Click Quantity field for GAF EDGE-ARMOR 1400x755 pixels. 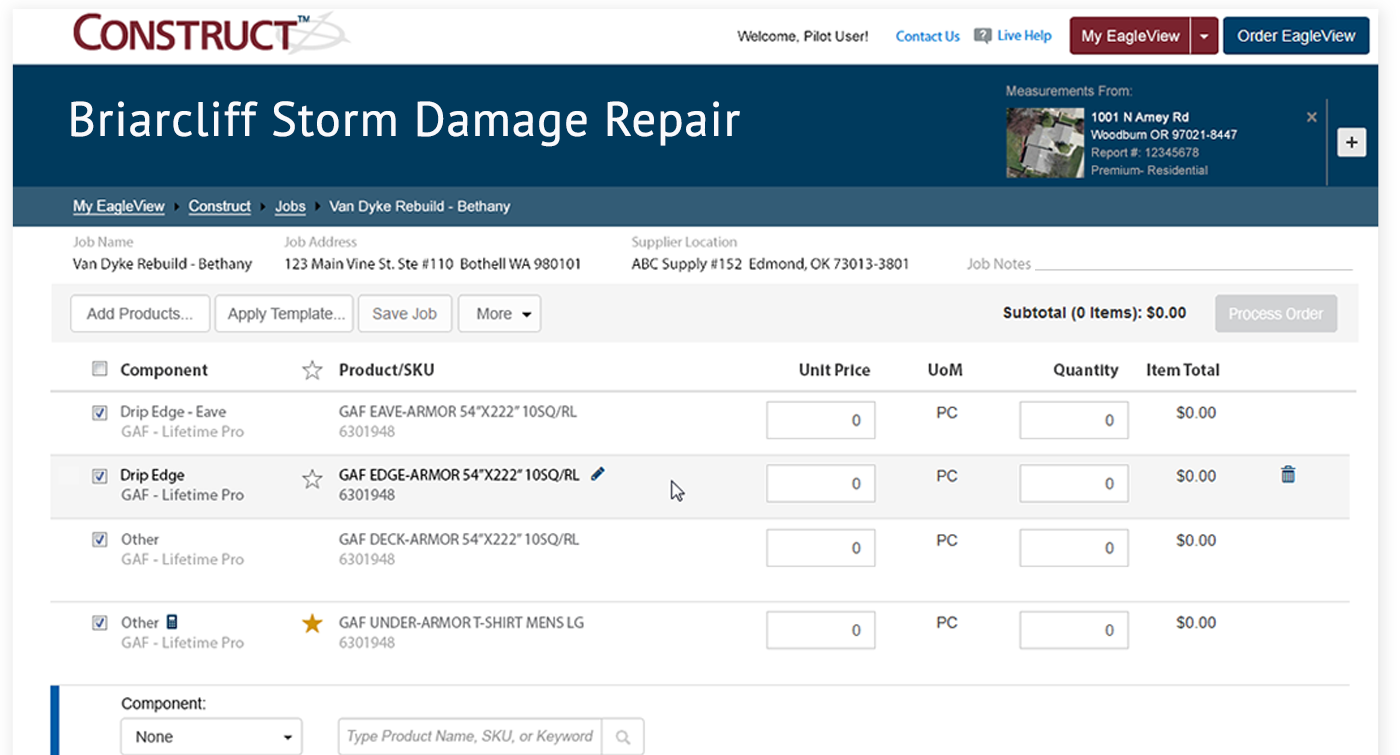[x=1074, y=484]
